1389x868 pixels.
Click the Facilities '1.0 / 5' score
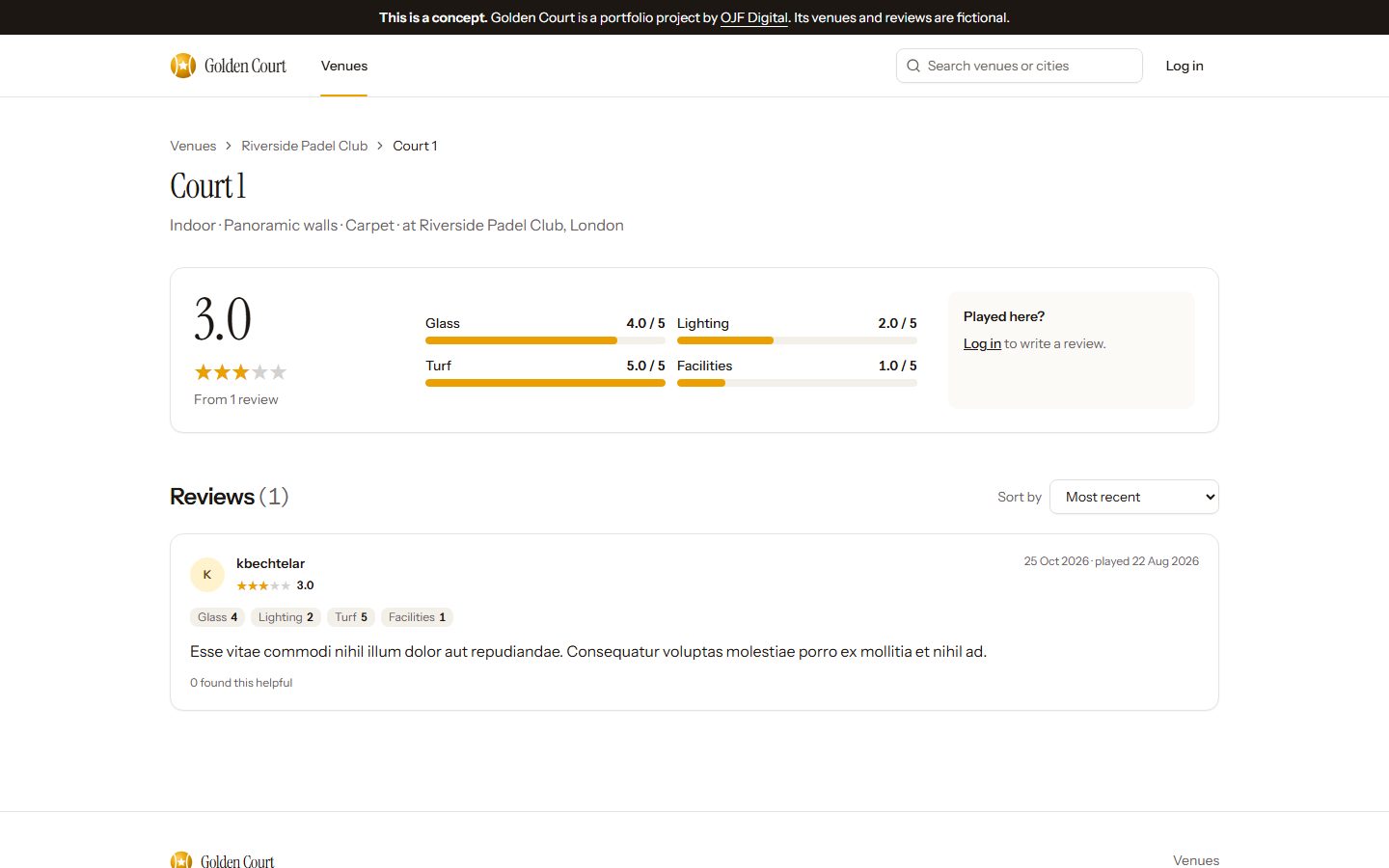pyautogui.click(x=897, y=366)
